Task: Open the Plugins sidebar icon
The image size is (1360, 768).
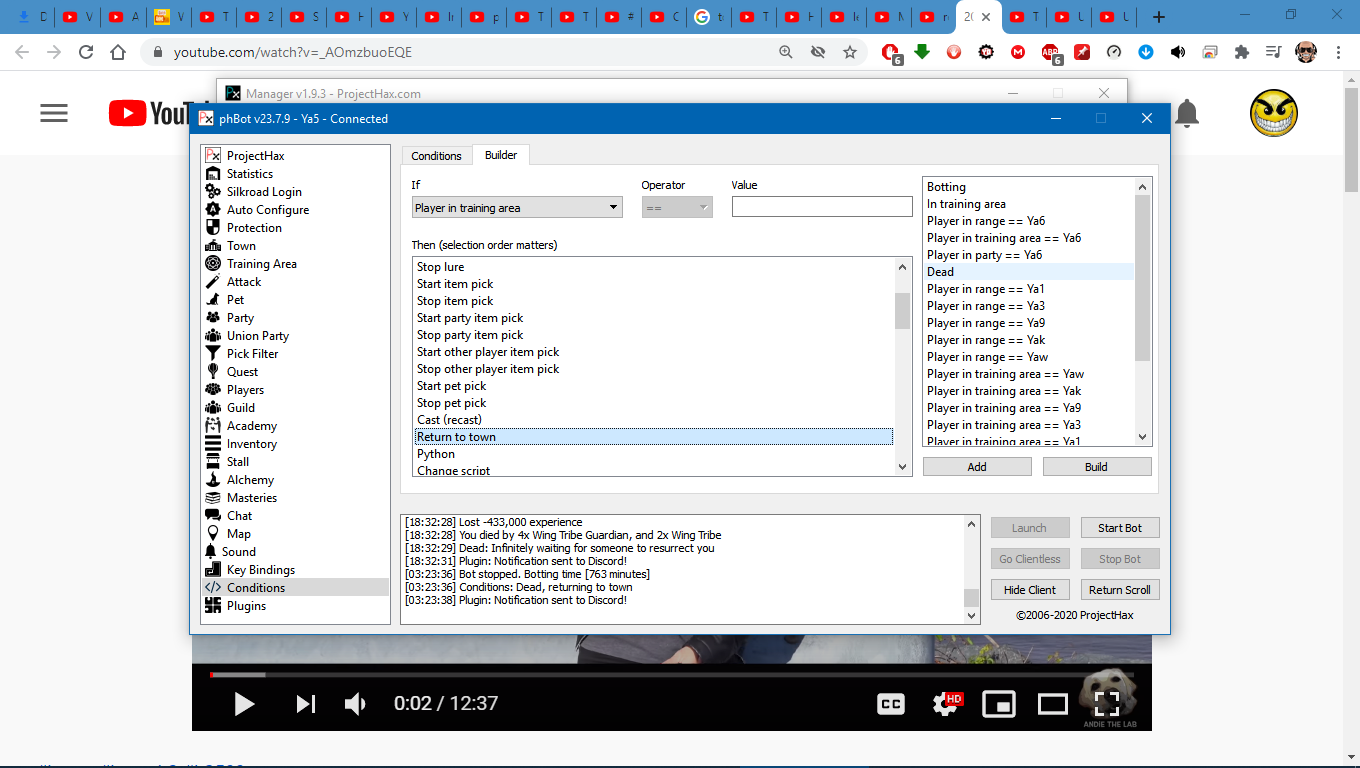Action: [x=212, y=606]
